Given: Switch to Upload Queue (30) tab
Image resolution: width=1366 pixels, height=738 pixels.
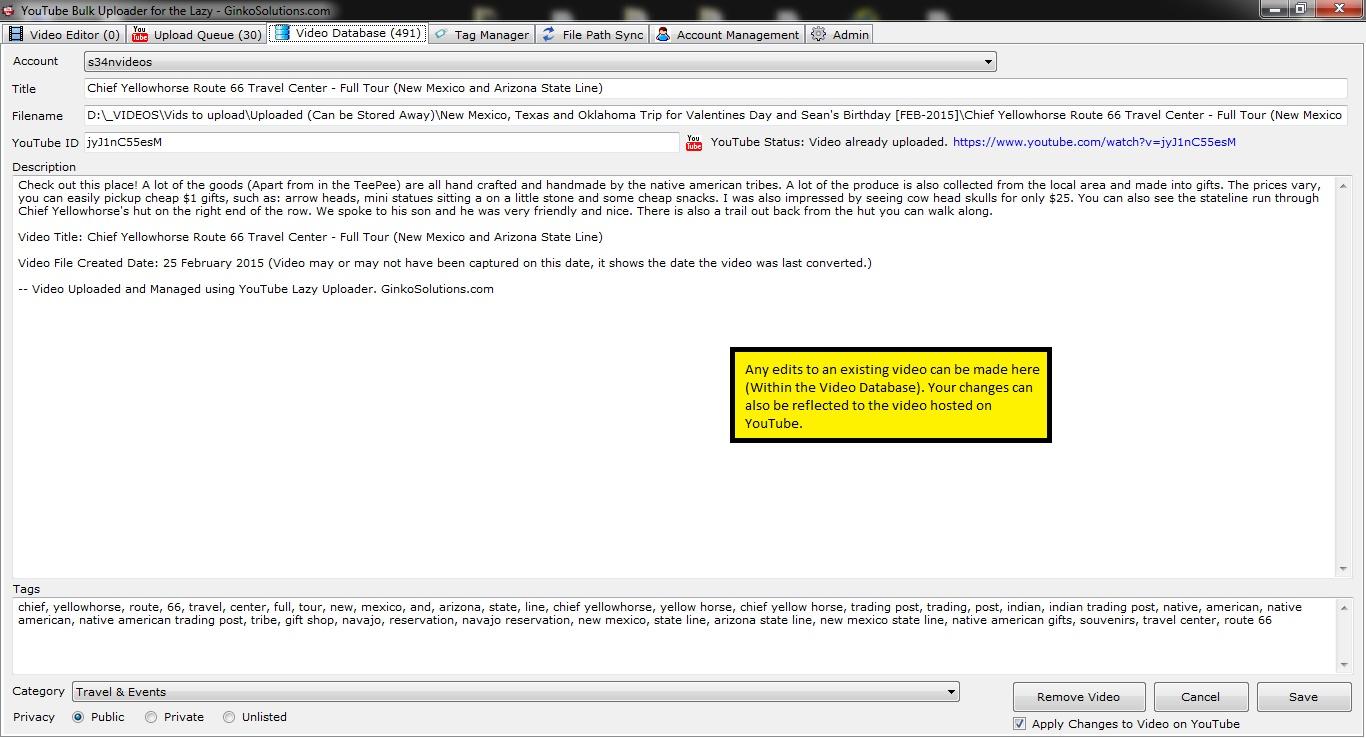Looking at the screenshot, I should [197, 34].
